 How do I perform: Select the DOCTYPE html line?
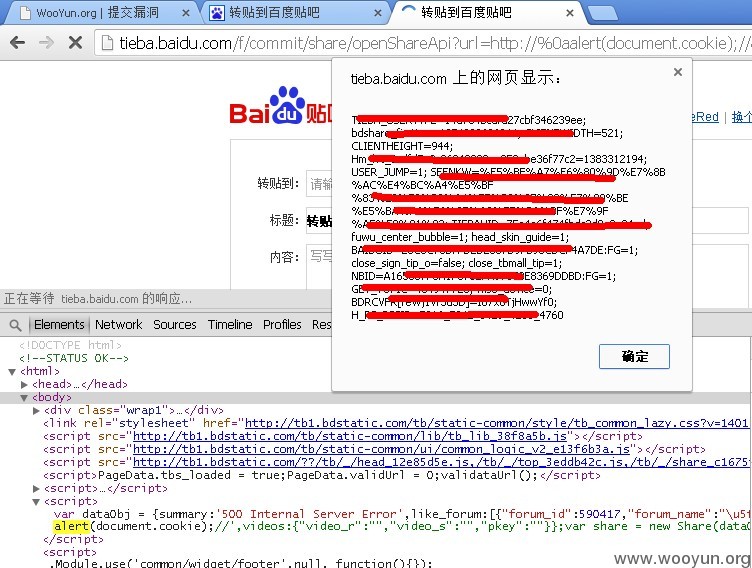coord(70,345)
